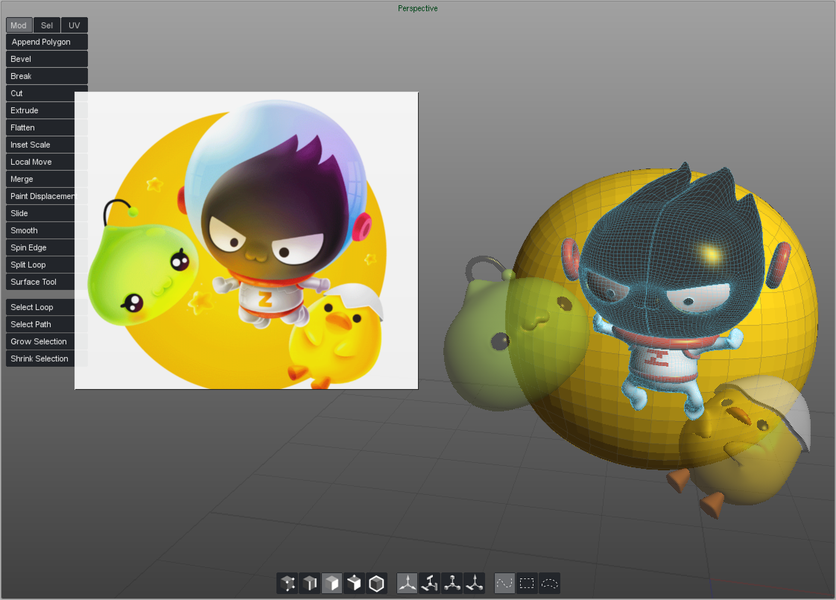Screen dimensions: 836x600
Task: Choose the Inset Scale tool
Action: [x=41, y=145]
